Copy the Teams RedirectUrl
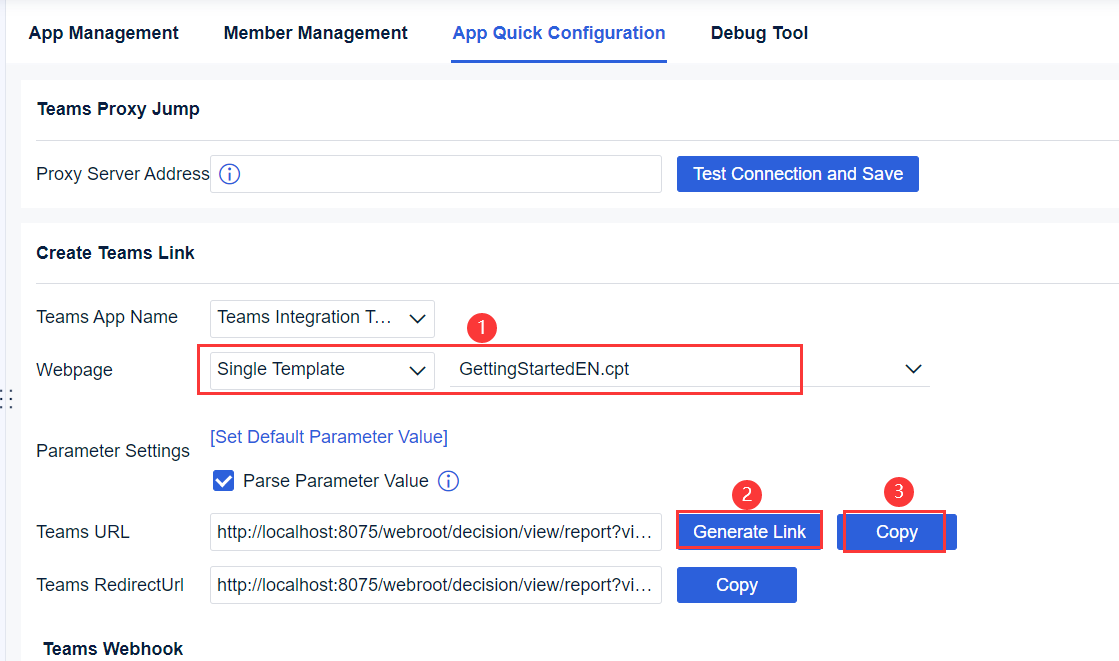1119x661 pixels. pos(736,585)
